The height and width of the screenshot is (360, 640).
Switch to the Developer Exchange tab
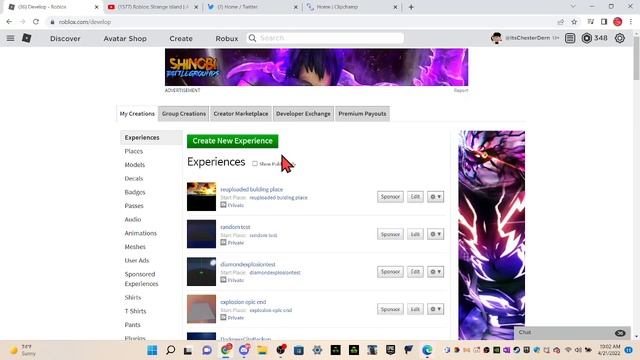click(x=303, y=114)
